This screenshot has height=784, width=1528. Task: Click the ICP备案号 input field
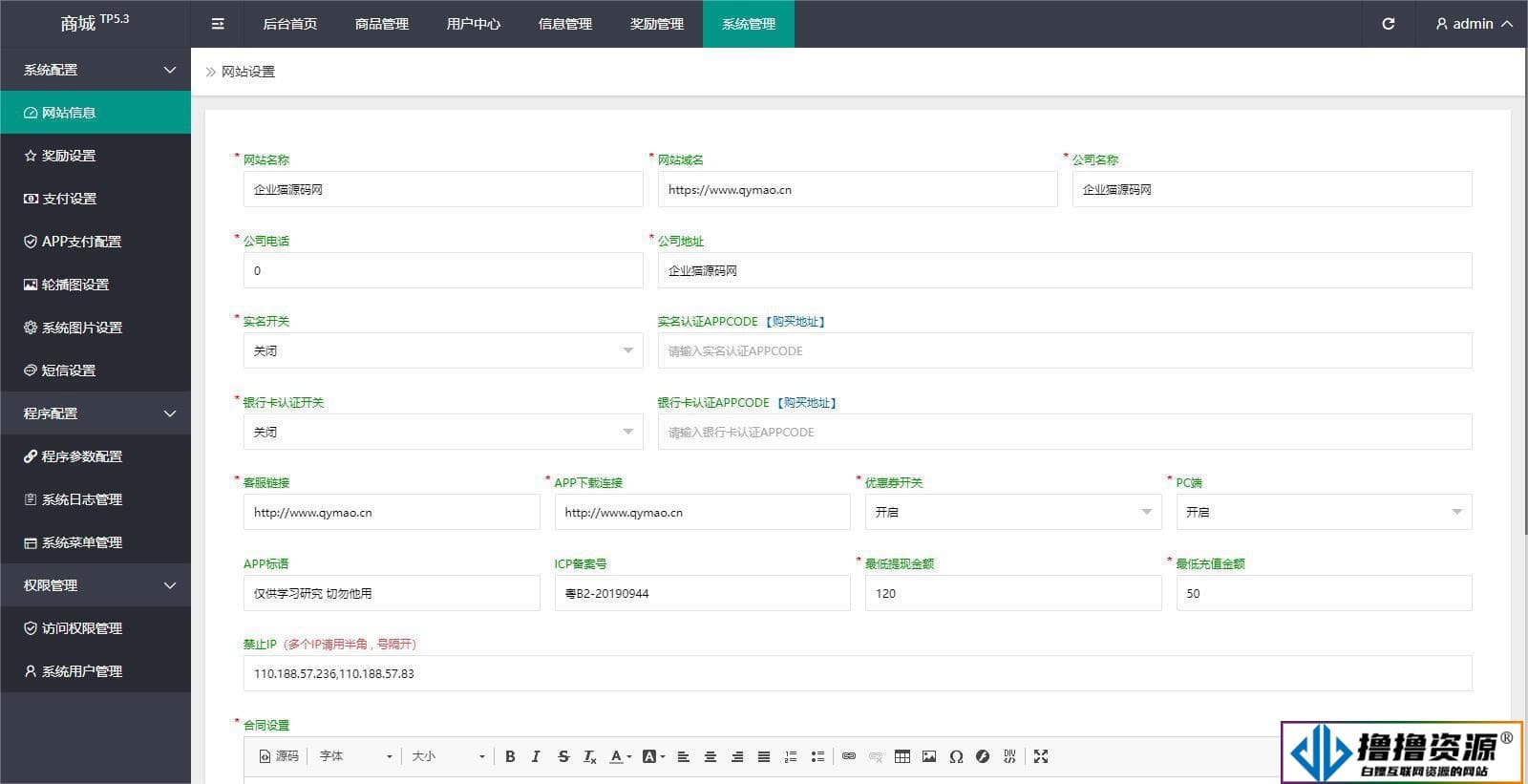[x=702, y=593]
